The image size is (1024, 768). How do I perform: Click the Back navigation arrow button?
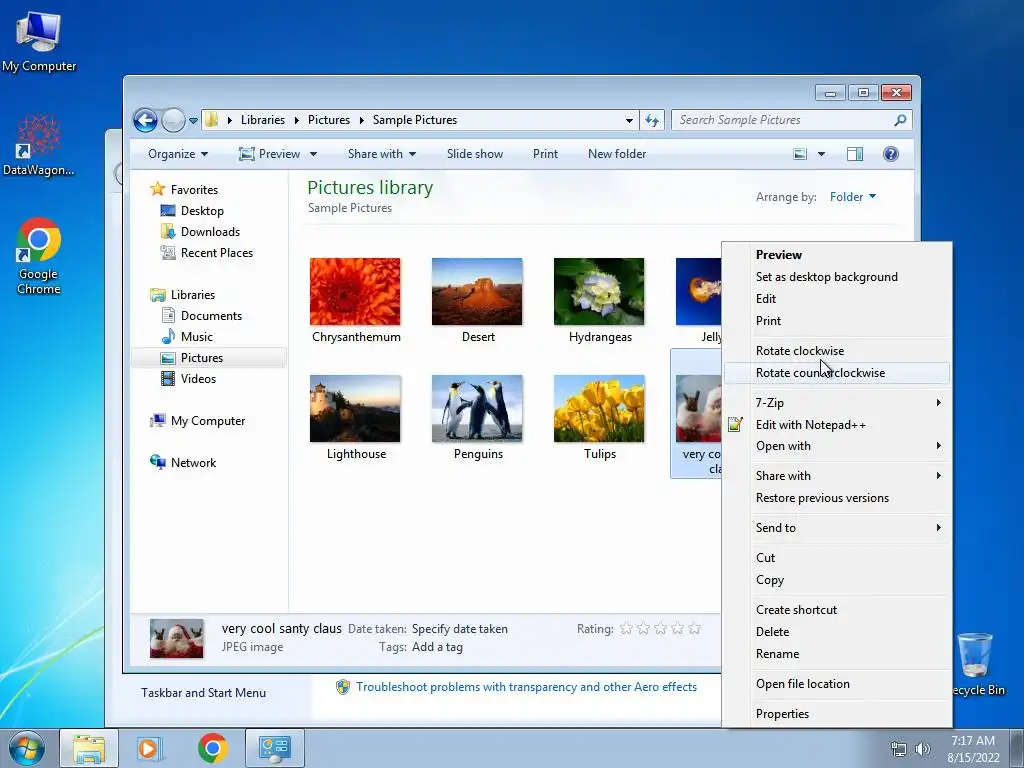coord(145,120)
